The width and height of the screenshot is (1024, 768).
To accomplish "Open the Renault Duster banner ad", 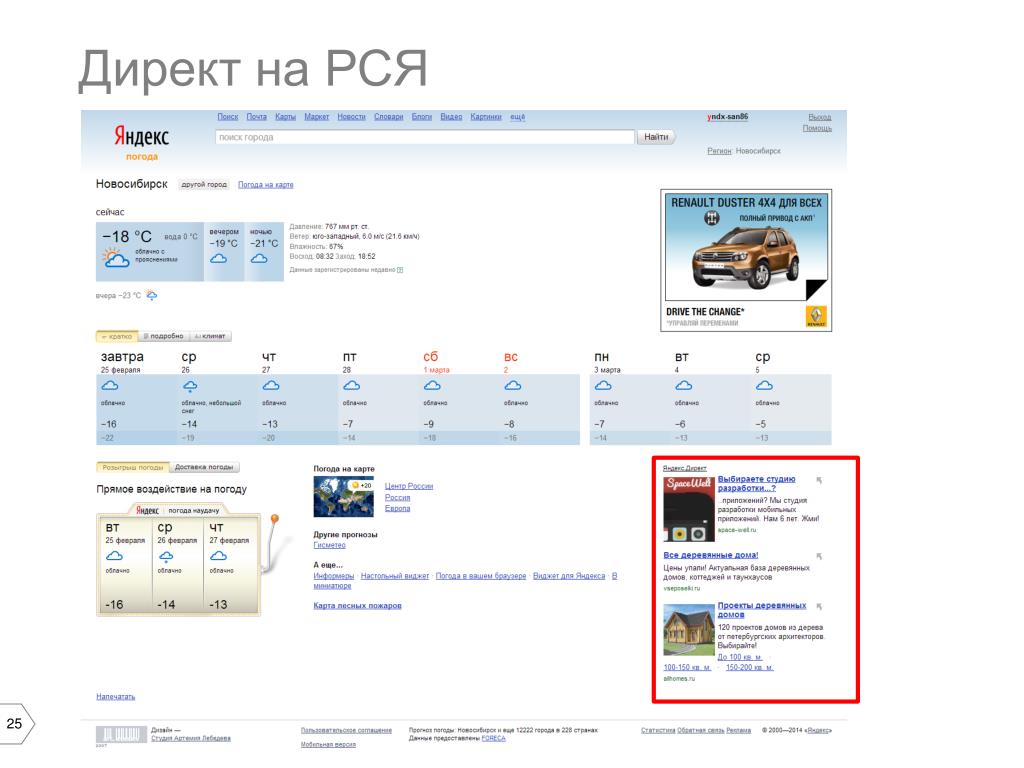I will (x=746, y=261).
